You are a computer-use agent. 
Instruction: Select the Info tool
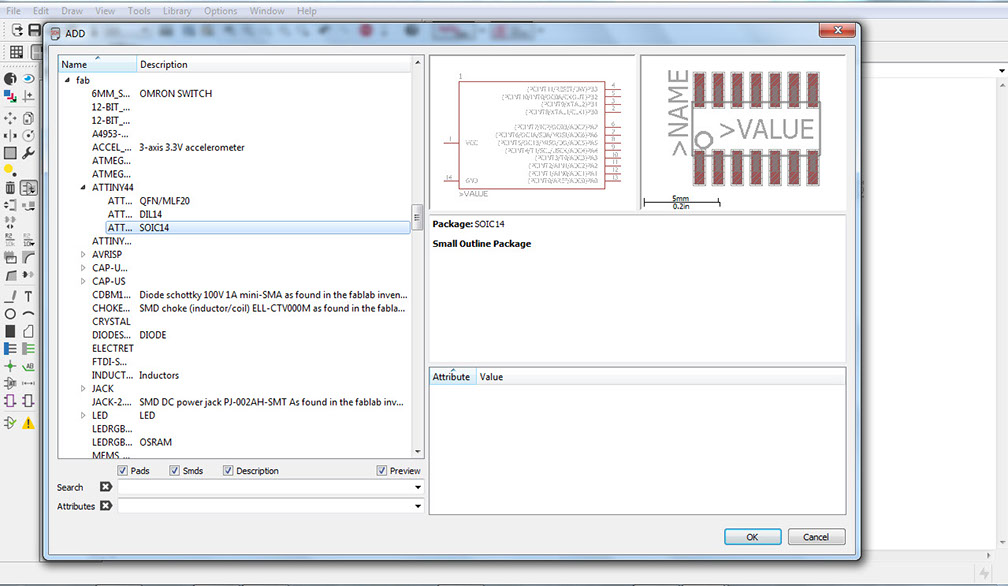10,79
